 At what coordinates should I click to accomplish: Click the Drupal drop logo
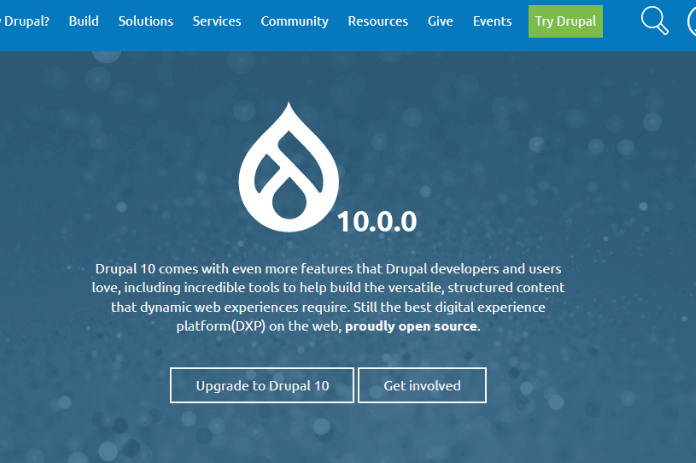pyautogui.click(x=289, y=167)
